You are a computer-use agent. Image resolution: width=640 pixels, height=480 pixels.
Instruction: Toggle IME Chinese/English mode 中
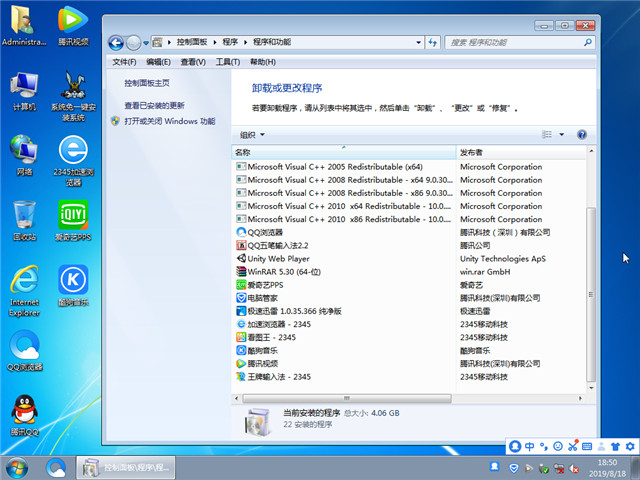point(530,447)
